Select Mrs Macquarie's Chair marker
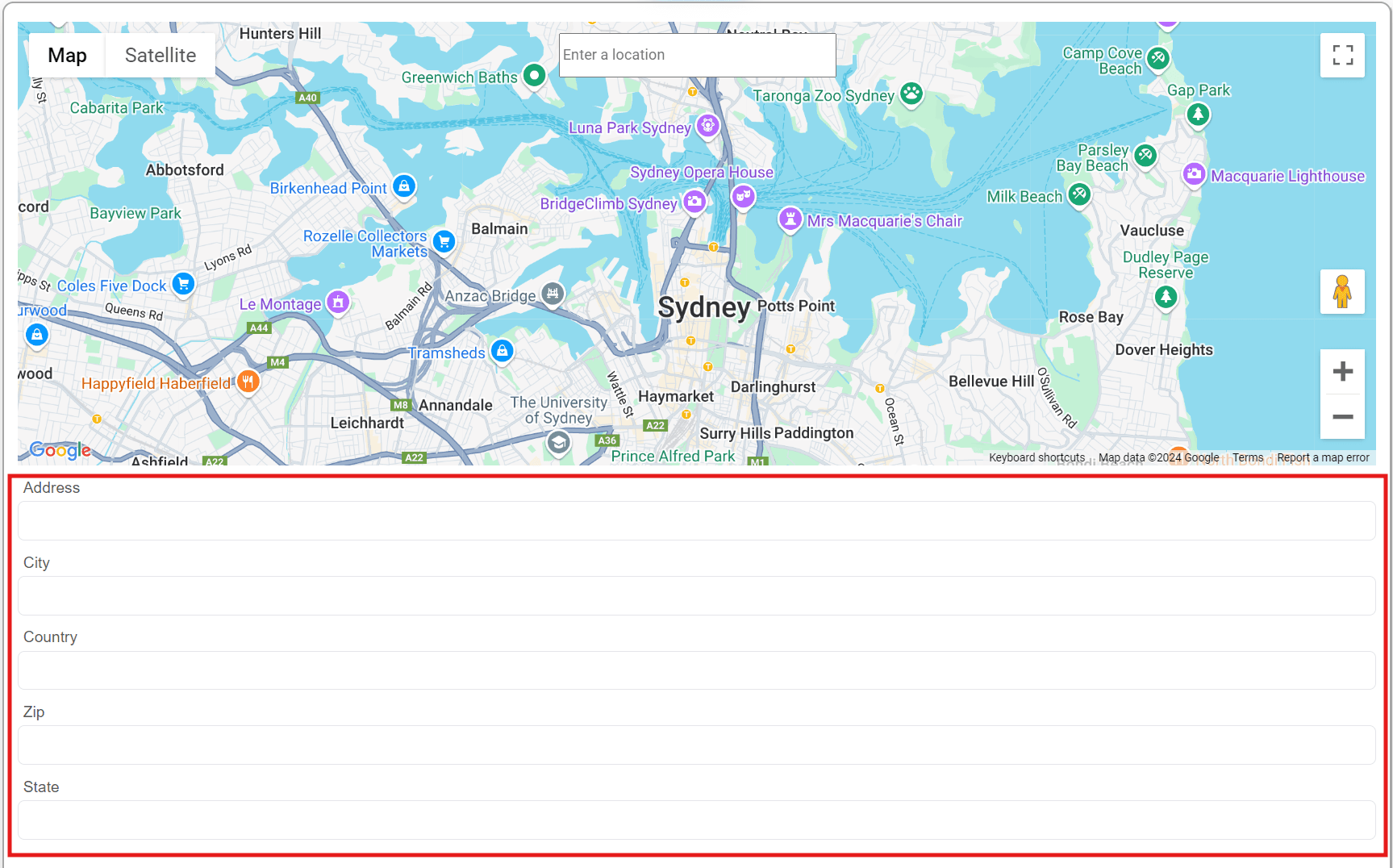The image size is (1393, 868). tap(790, 219)
